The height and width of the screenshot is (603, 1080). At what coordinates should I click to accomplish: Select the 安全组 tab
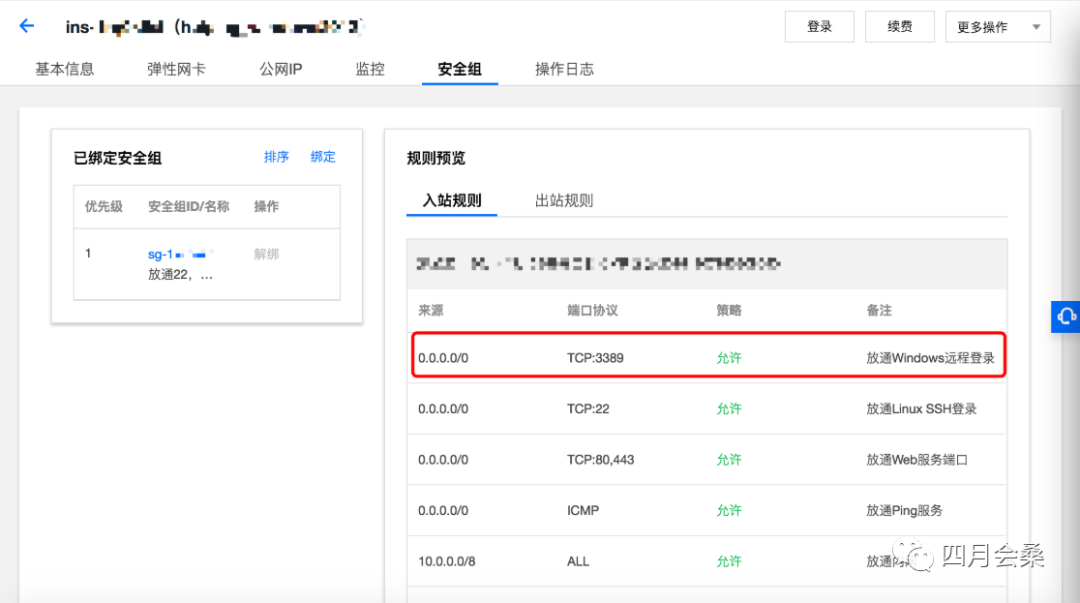pyautogui.click(x=459, y=69)
